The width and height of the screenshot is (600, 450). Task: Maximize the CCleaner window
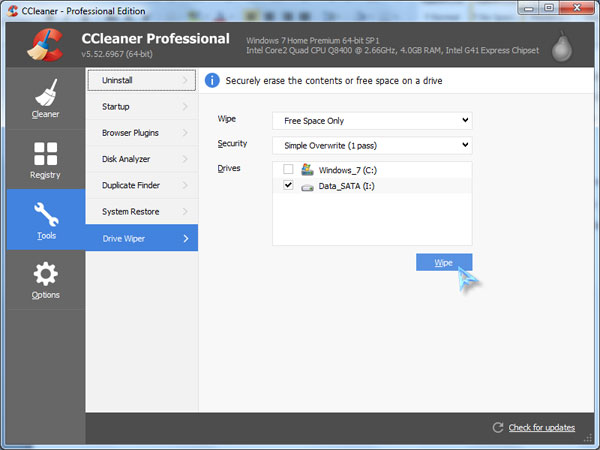point(549,8)
